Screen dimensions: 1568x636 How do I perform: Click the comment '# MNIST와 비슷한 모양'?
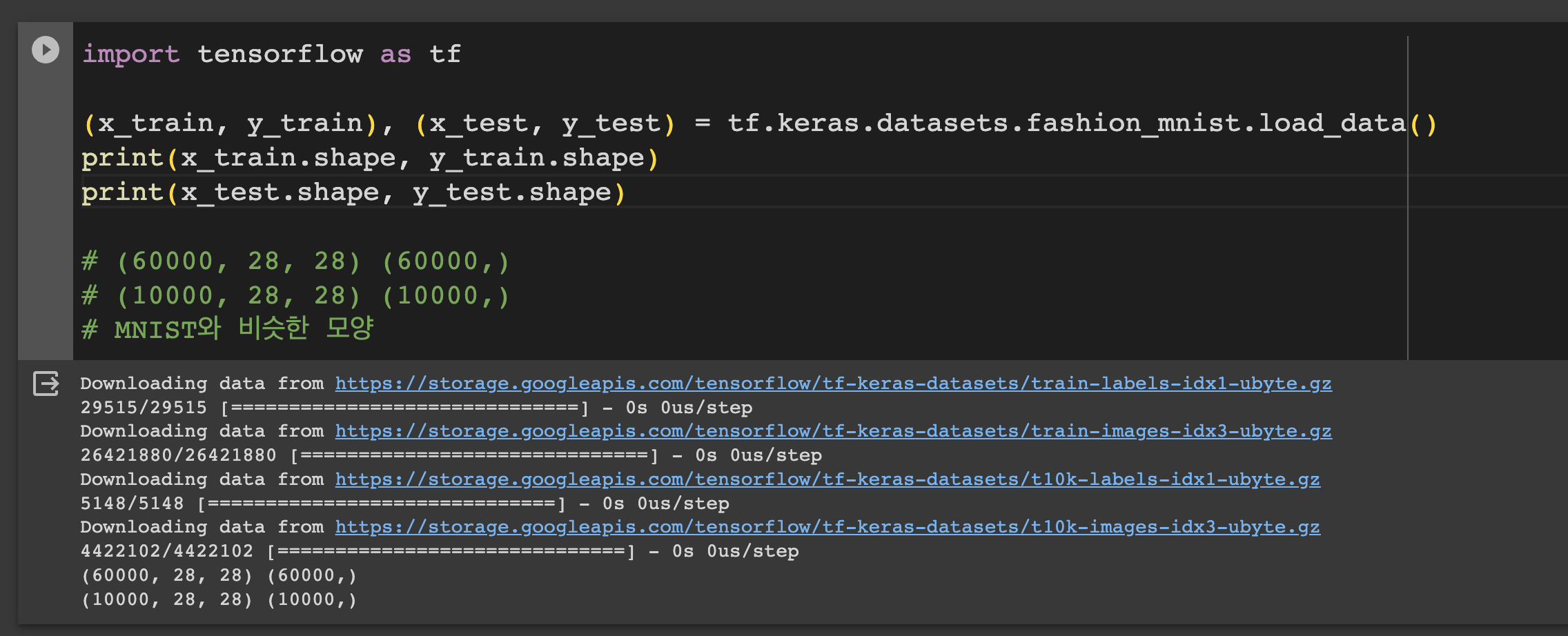228,329
